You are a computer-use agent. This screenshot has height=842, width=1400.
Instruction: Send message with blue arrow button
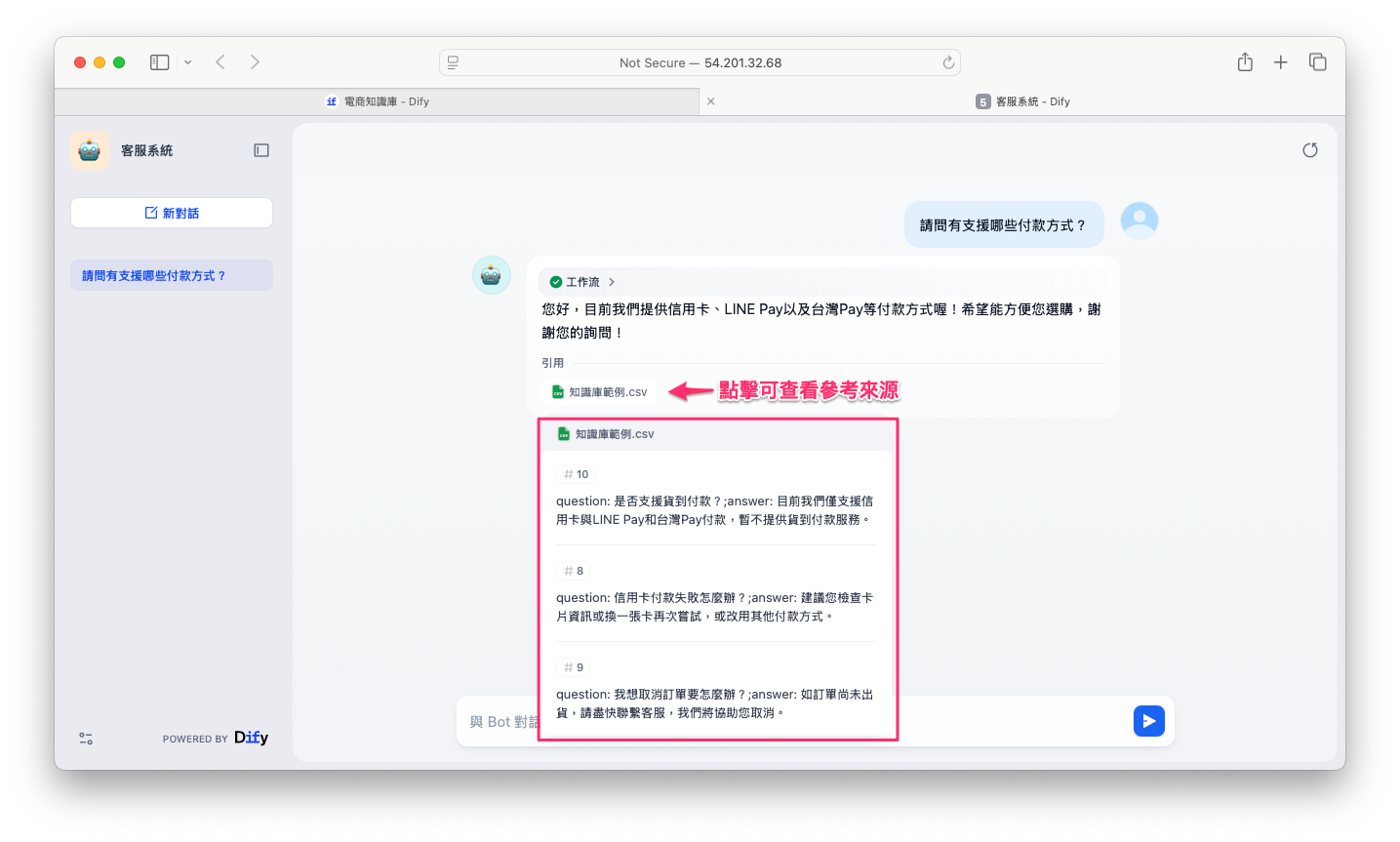tap(1148, 721)
